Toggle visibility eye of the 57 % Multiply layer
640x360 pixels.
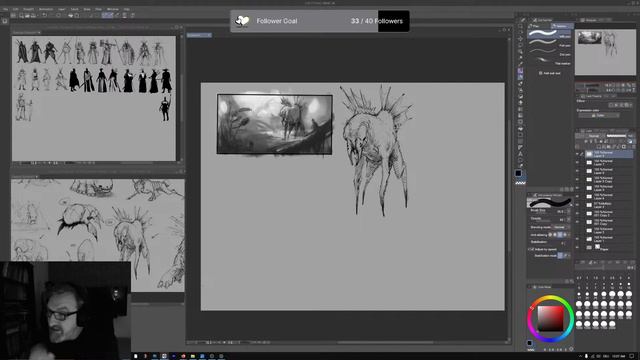pos(577,204)
